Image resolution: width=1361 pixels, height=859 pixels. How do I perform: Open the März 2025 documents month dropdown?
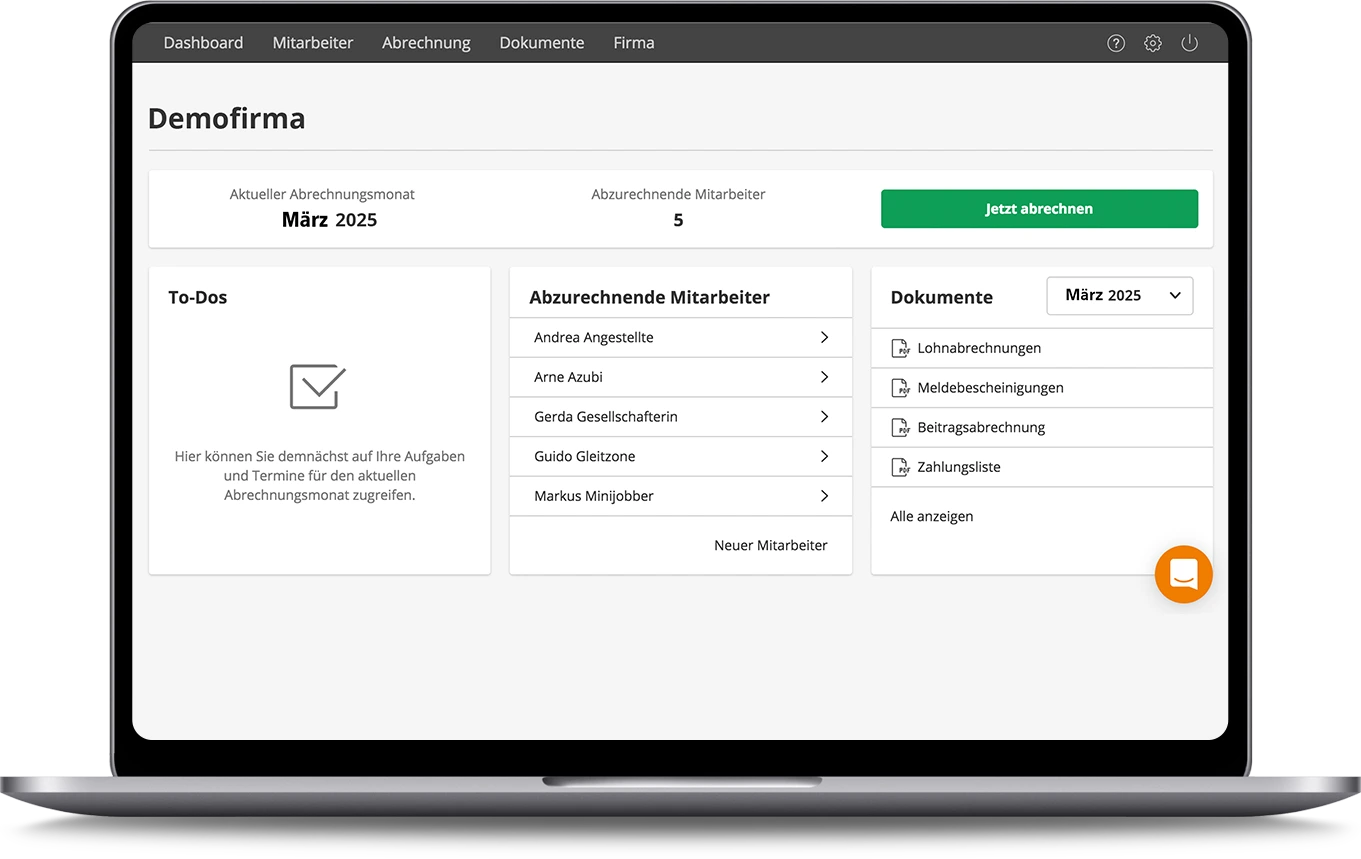(1119, 296)
